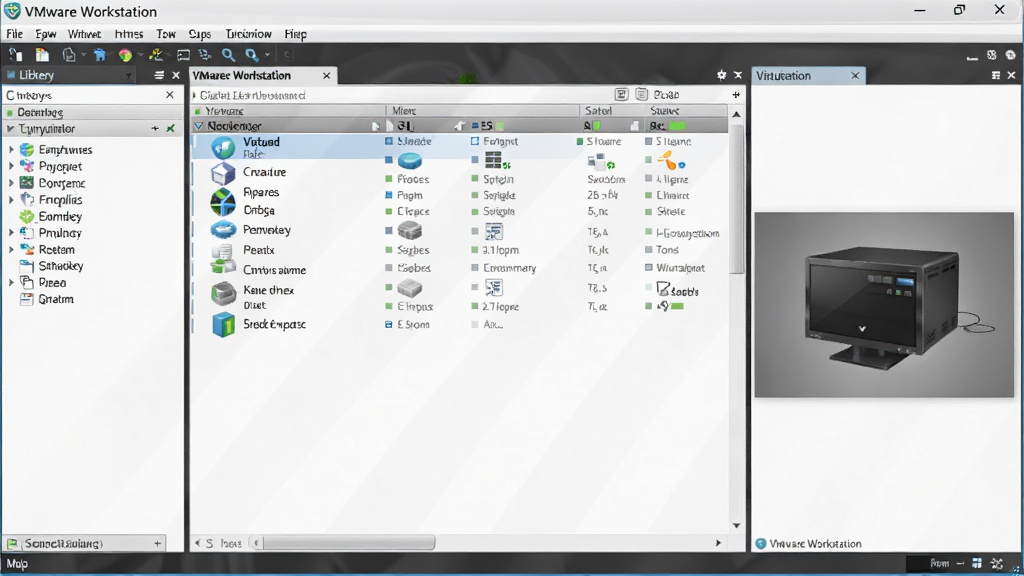
Task: Click the Sredk Enpatsc blue cube icon
Action: point(223,324)
